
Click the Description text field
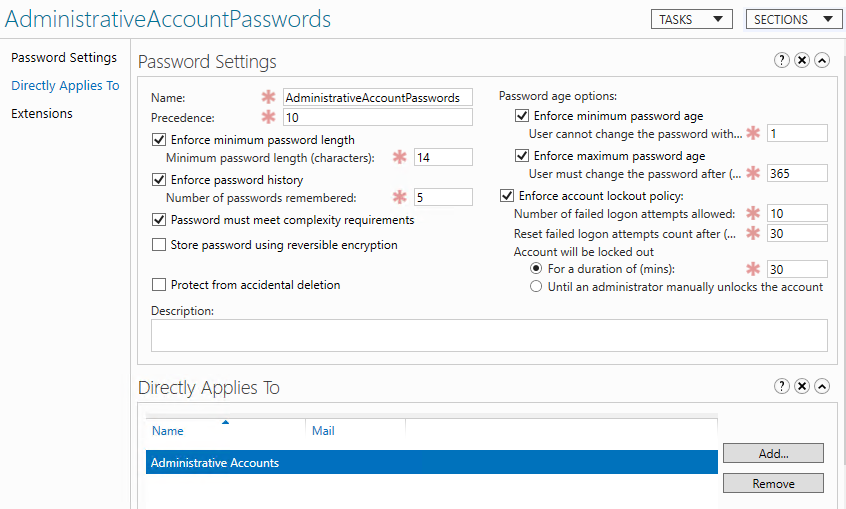(x=489, y=335)
